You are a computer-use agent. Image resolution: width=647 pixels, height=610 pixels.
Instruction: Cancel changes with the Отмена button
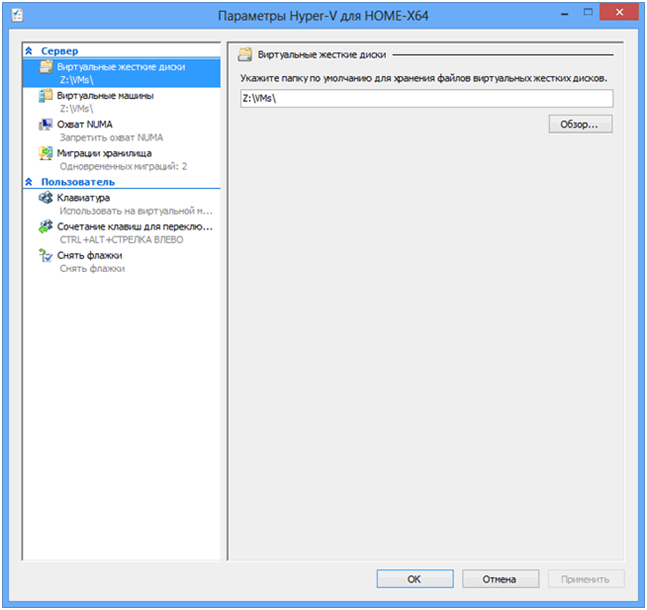pos(499,579)
